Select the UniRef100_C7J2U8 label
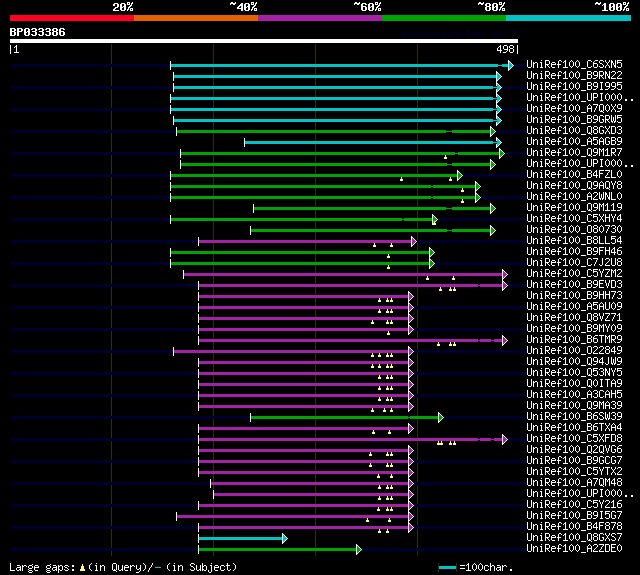The image size is (640, 575). (574, 262)
